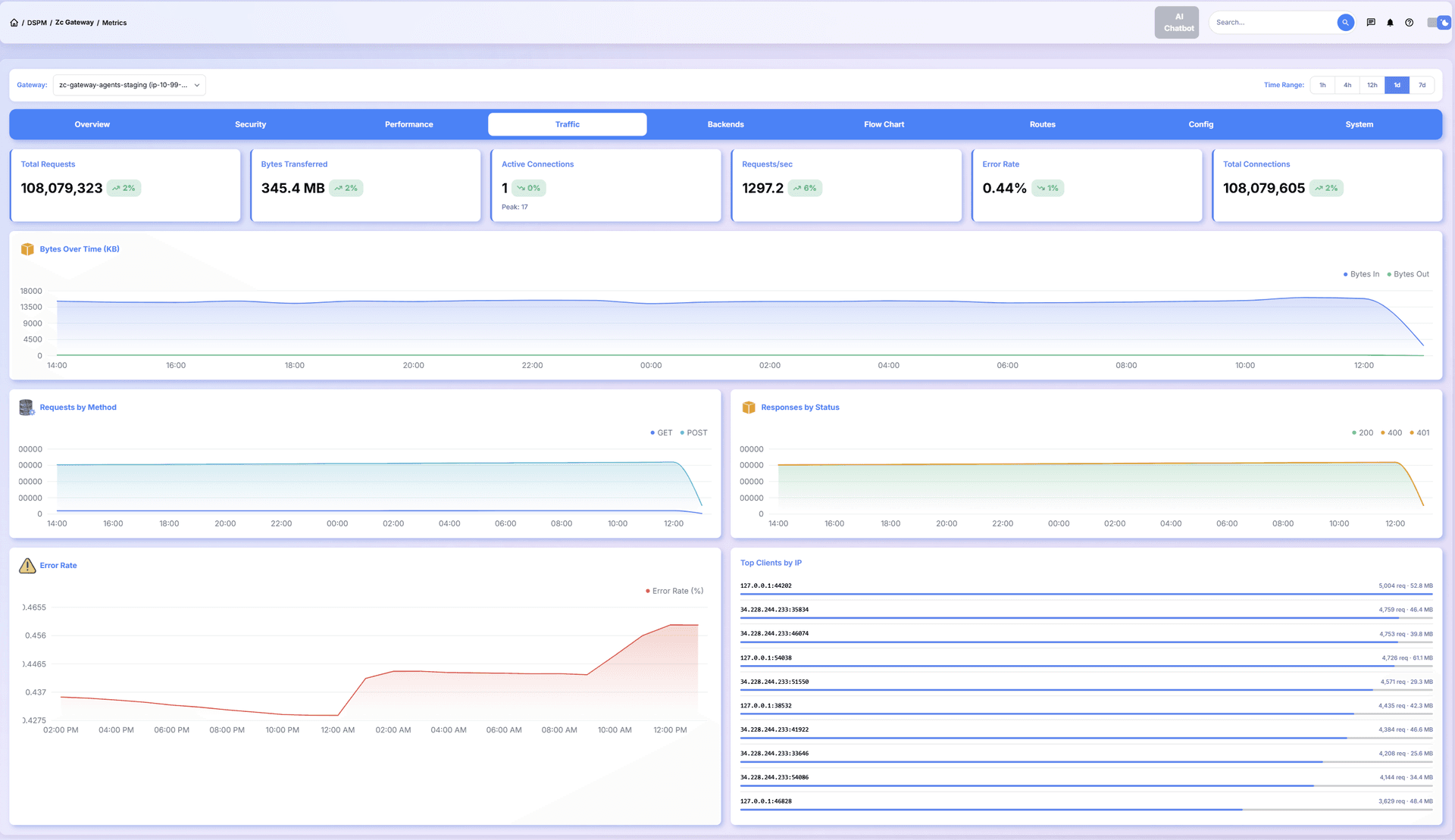Open the Config tab
The width and height of the screenshot is (1455, 840).
[x=1201, y=124]
